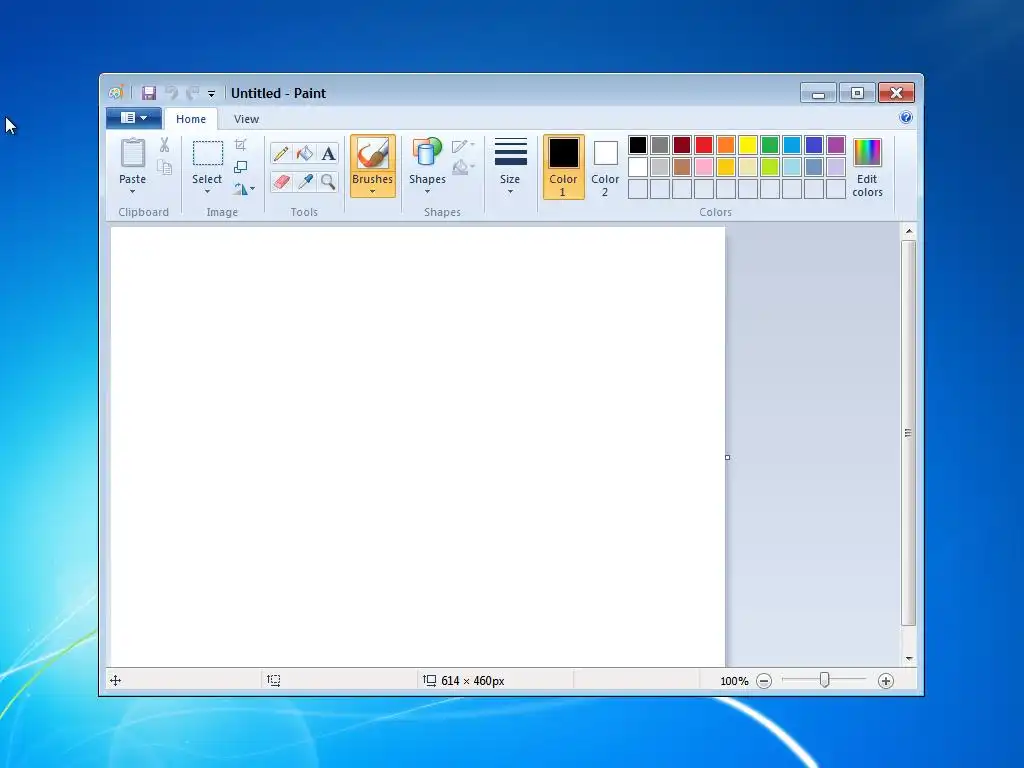1024x768 pixels.
Task: Select the Pencil tool
Action: click(281, 153)
